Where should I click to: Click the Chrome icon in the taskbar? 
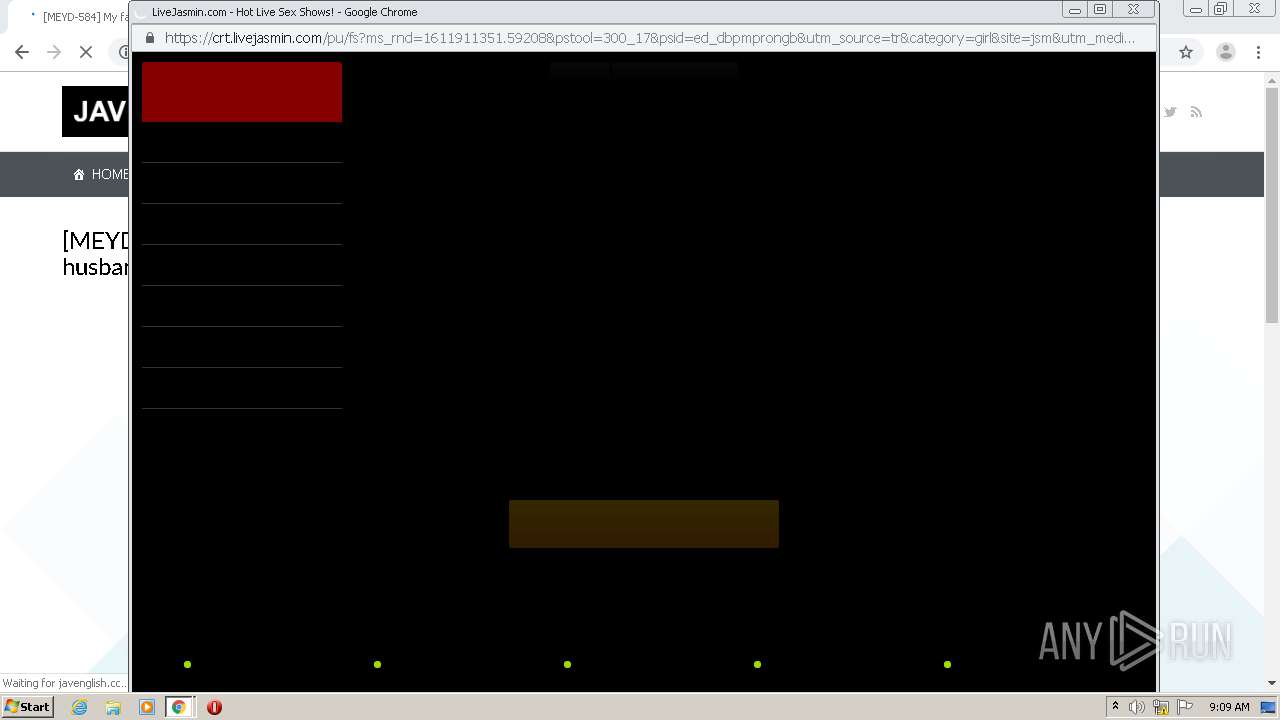click(179, 707)
